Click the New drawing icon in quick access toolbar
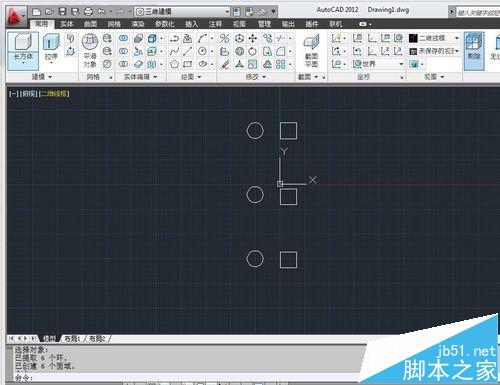Viewport: 500px width, 385px height. click(x=36, y=12)
